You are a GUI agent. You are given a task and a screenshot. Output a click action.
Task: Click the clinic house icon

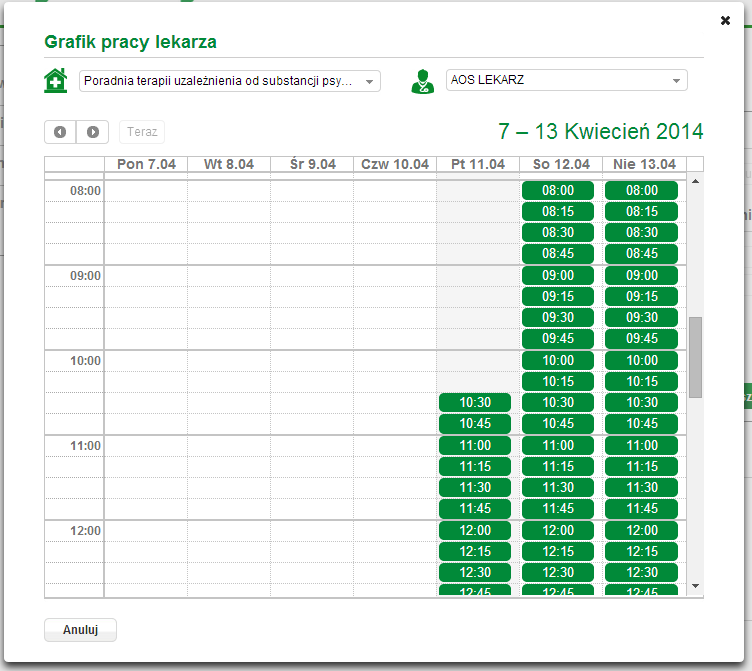coord(56,81)
